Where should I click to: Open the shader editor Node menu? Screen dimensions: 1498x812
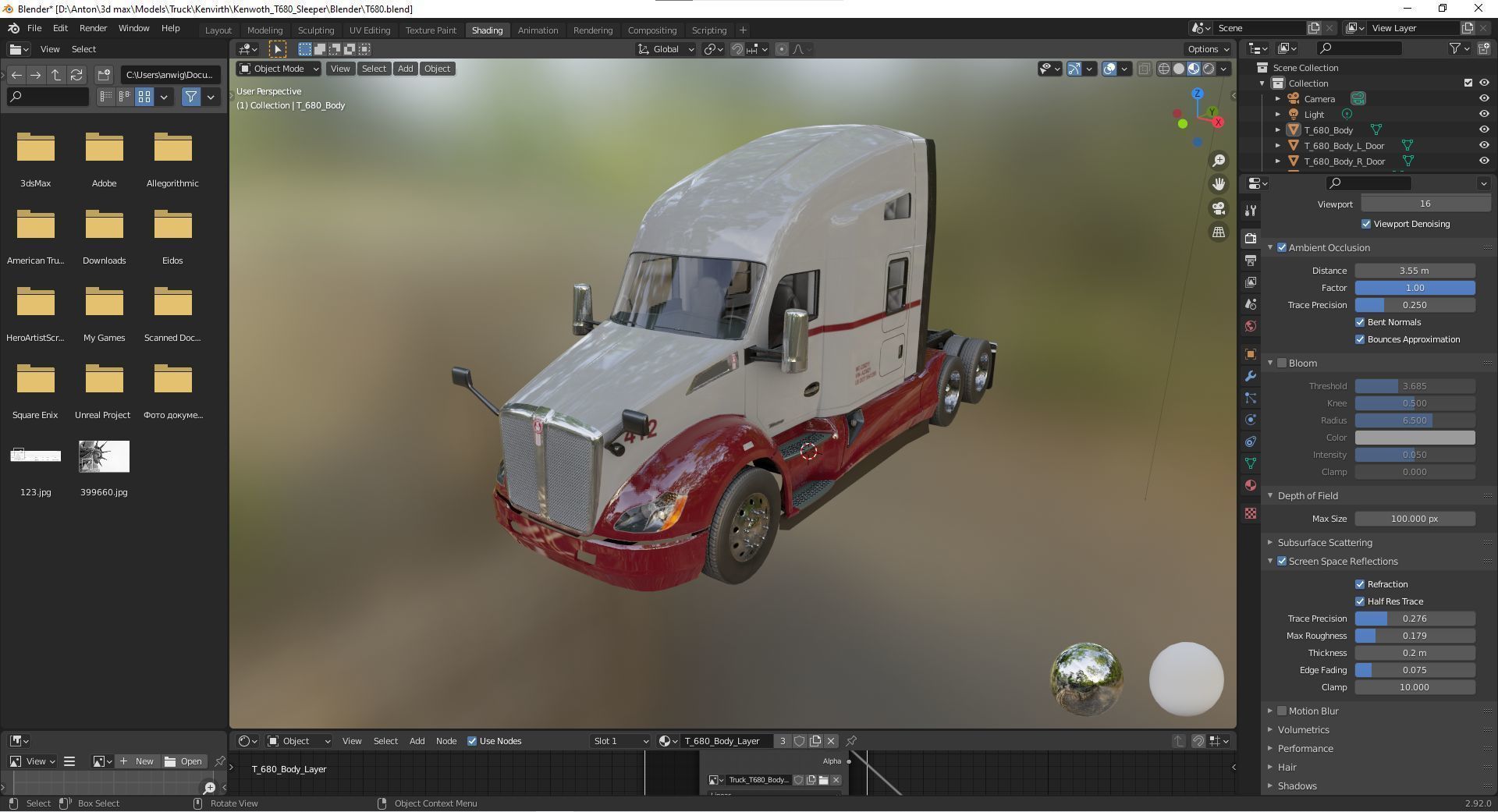(x=446, y=741)
